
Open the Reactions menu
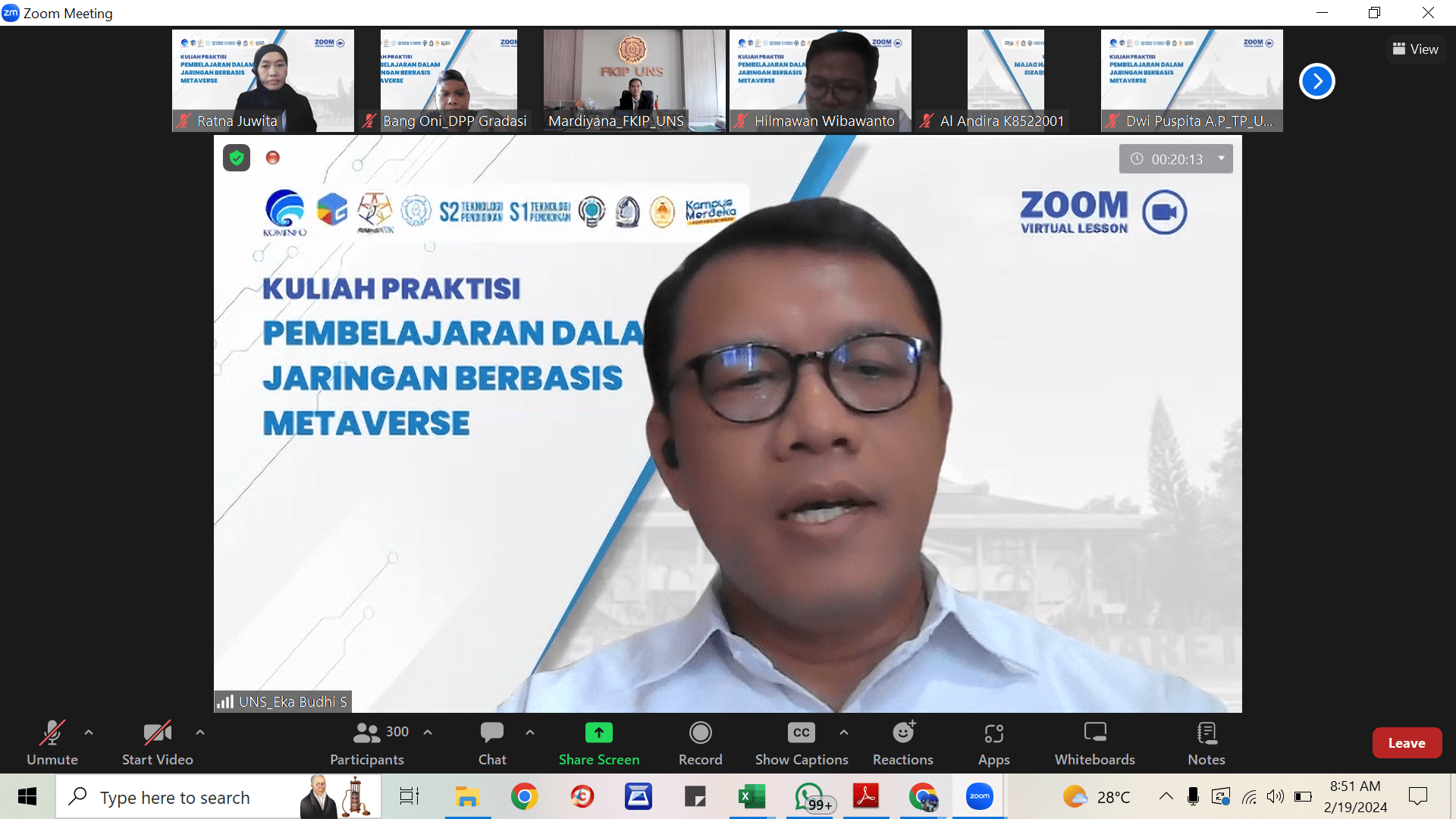point(902,742)
